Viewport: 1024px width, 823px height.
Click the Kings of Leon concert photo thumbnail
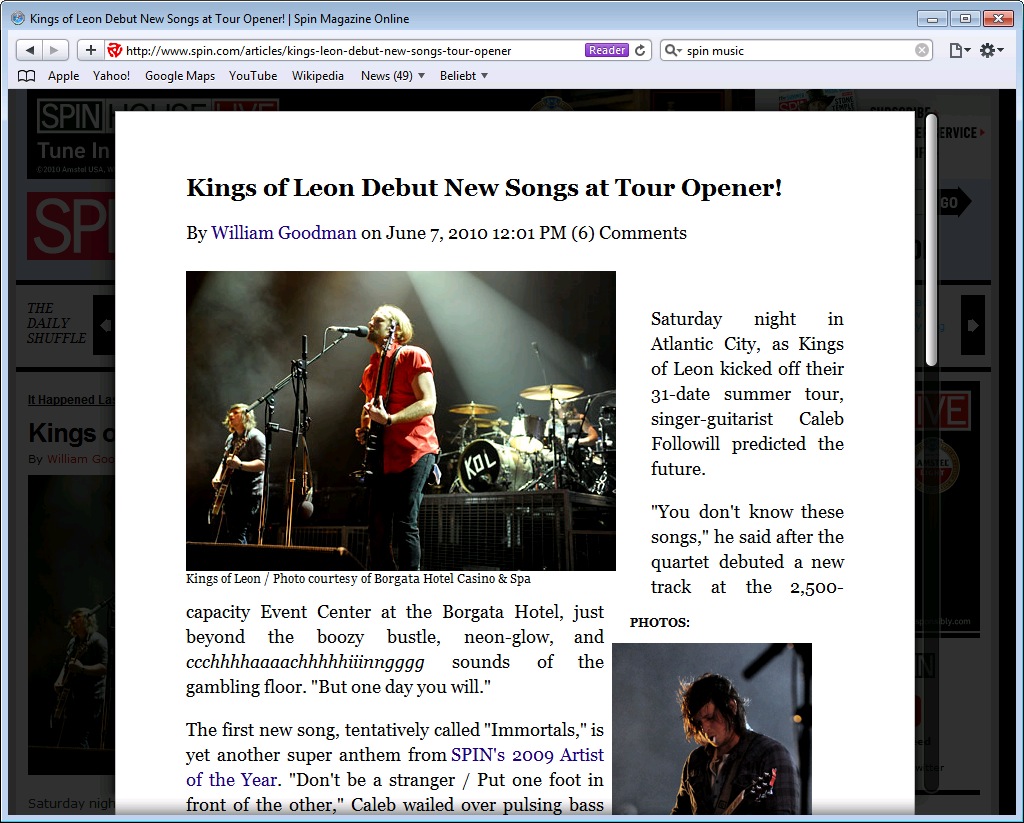tap(400, 420)
